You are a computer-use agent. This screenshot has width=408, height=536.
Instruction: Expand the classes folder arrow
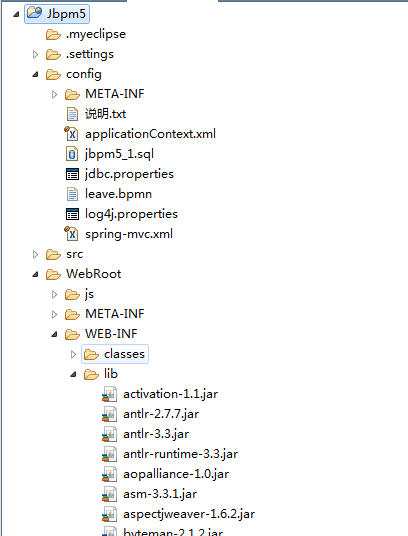tap(73, 354)
